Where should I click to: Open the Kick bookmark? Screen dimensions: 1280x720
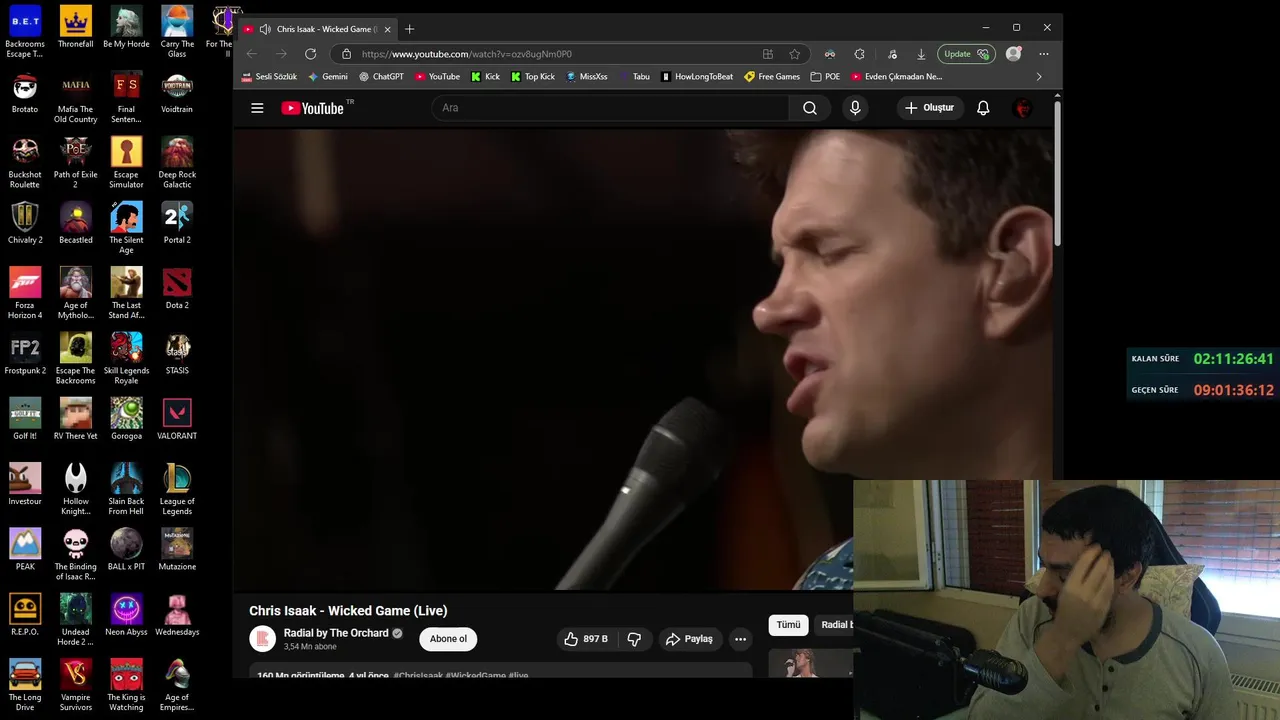point(486,76)
